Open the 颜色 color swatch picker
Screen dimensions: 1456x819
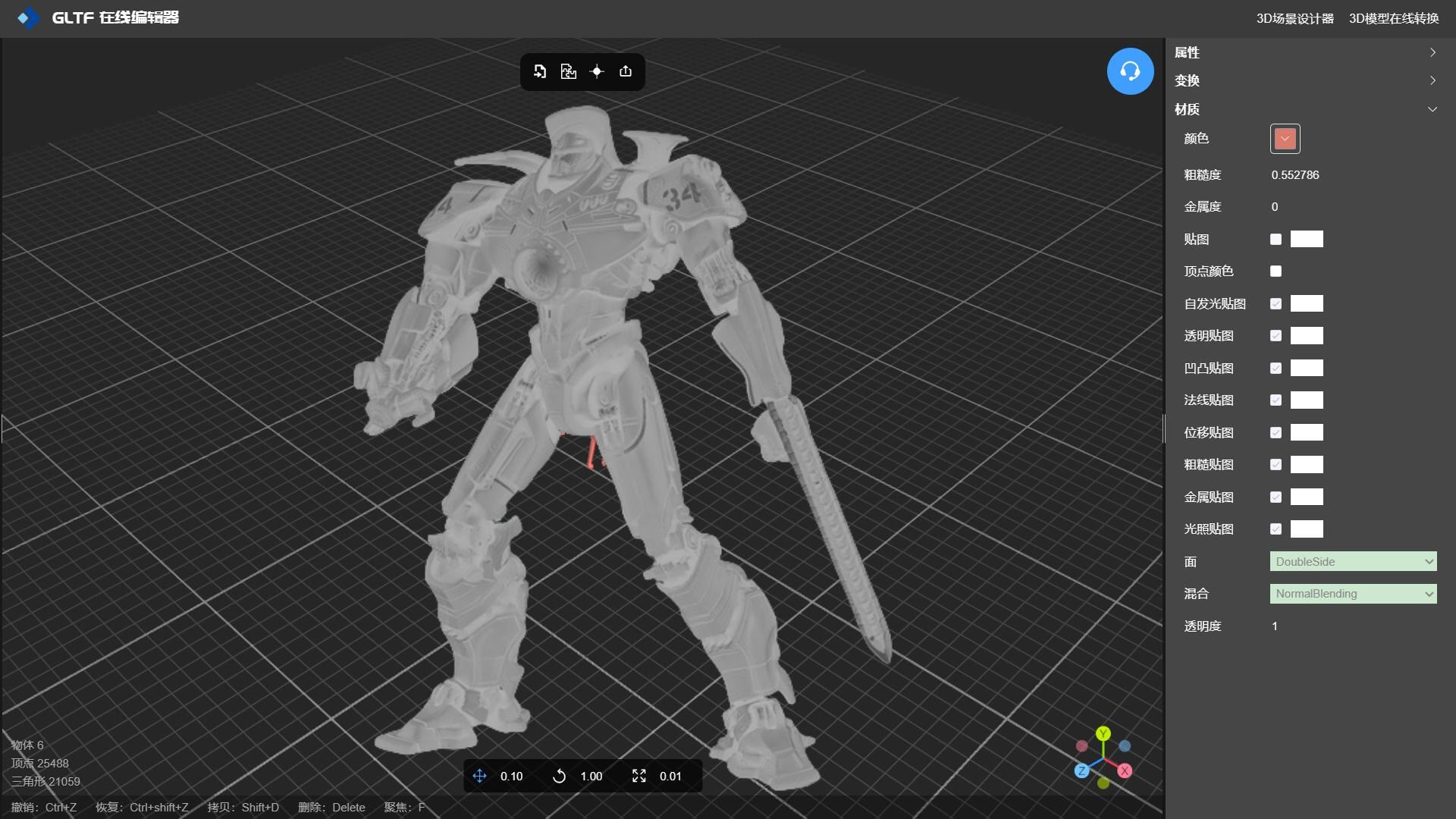click(1285, 139)
